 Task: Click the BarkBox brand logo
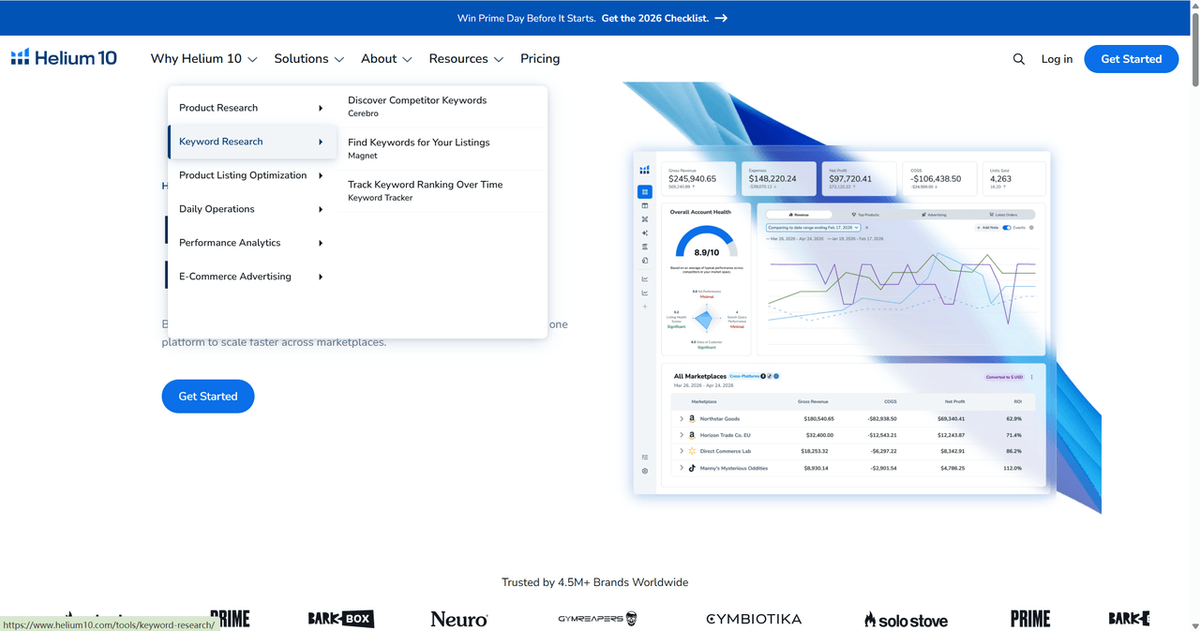pyautogui.click(x=341, y=619)
